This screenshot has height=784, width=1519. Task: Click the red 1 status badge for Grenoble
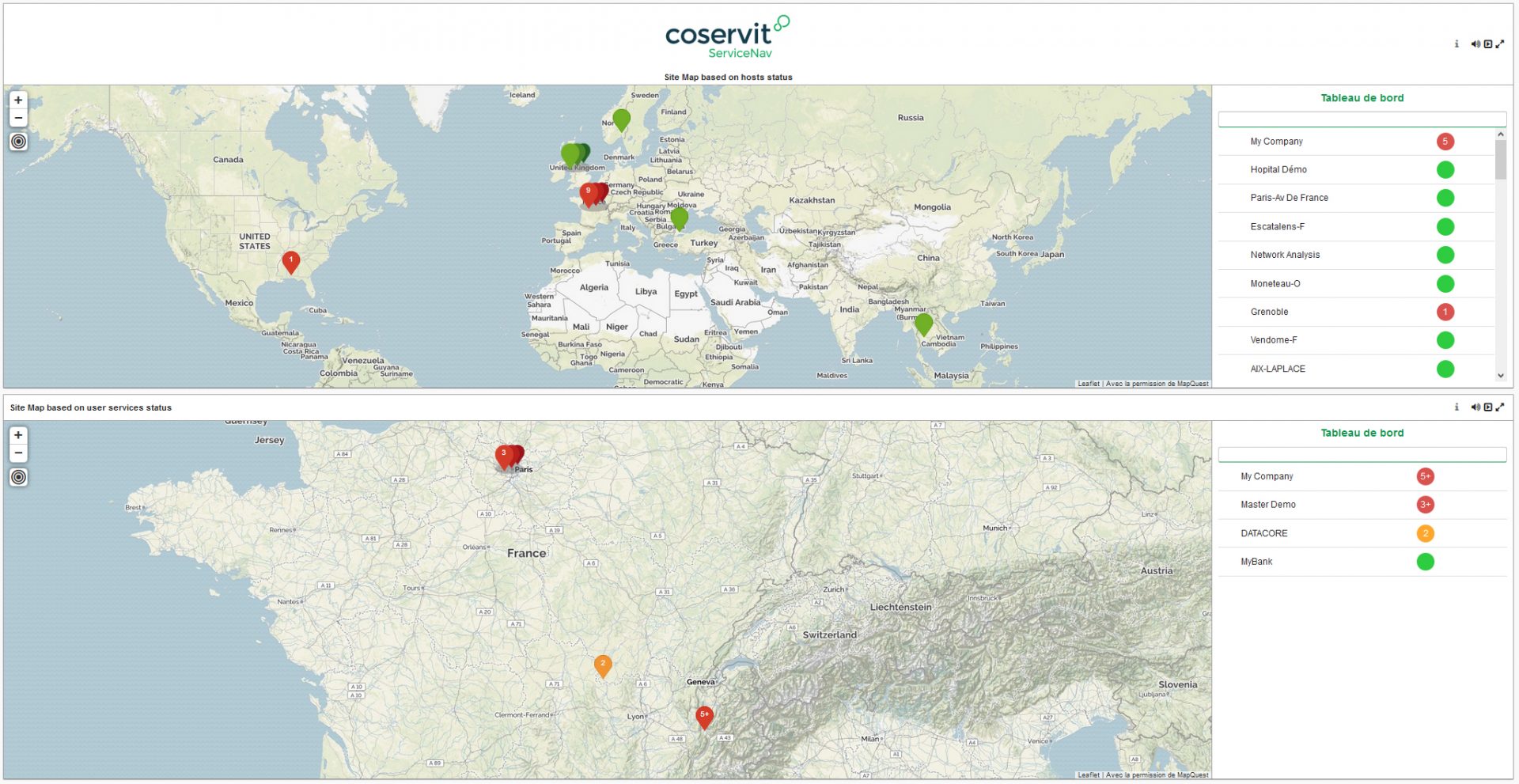1445,312
